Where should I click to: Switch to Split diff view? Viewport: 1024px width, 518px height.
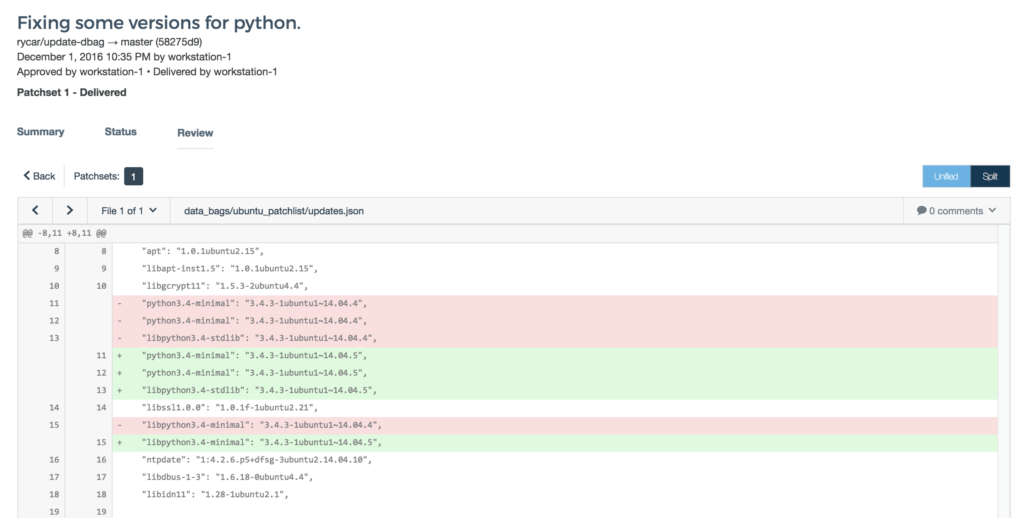[990, 176]
